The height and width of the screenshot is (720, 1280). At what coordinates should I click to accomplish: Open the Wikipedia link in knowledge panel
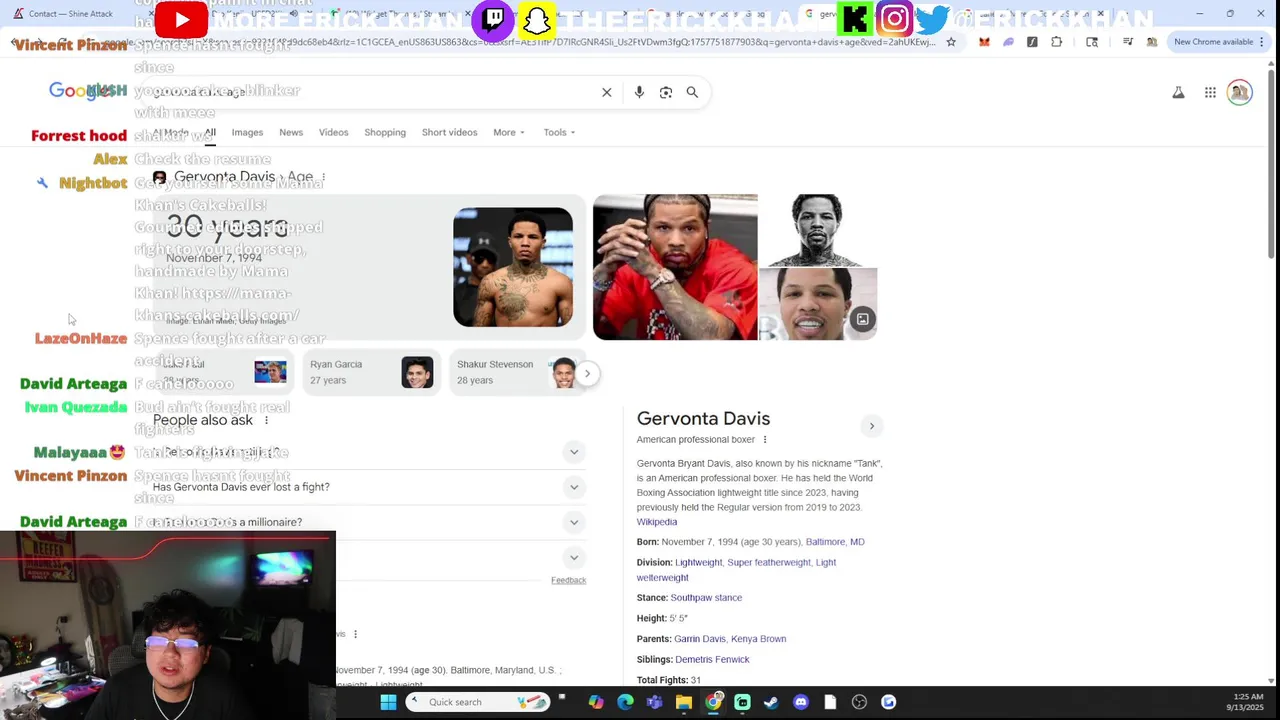(657, 522)
